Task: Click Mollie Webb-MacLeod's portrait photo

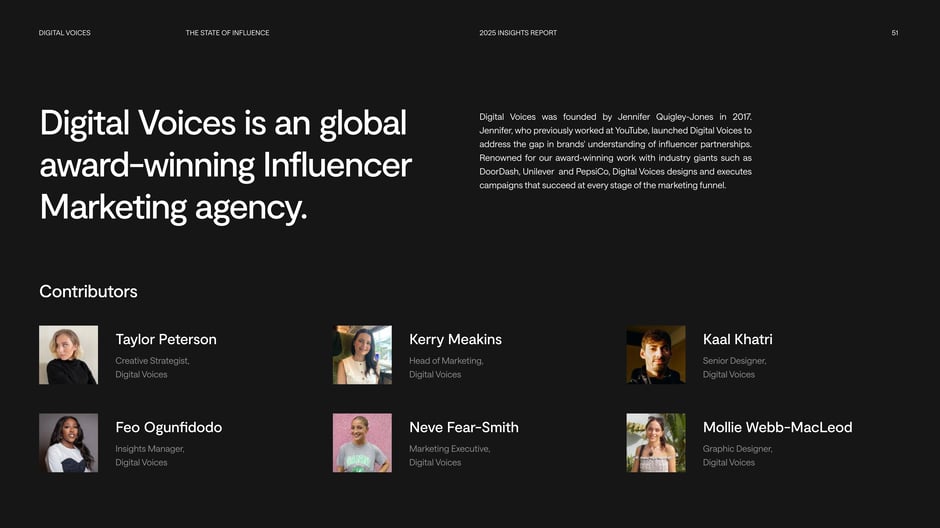Action: point(656,443)
